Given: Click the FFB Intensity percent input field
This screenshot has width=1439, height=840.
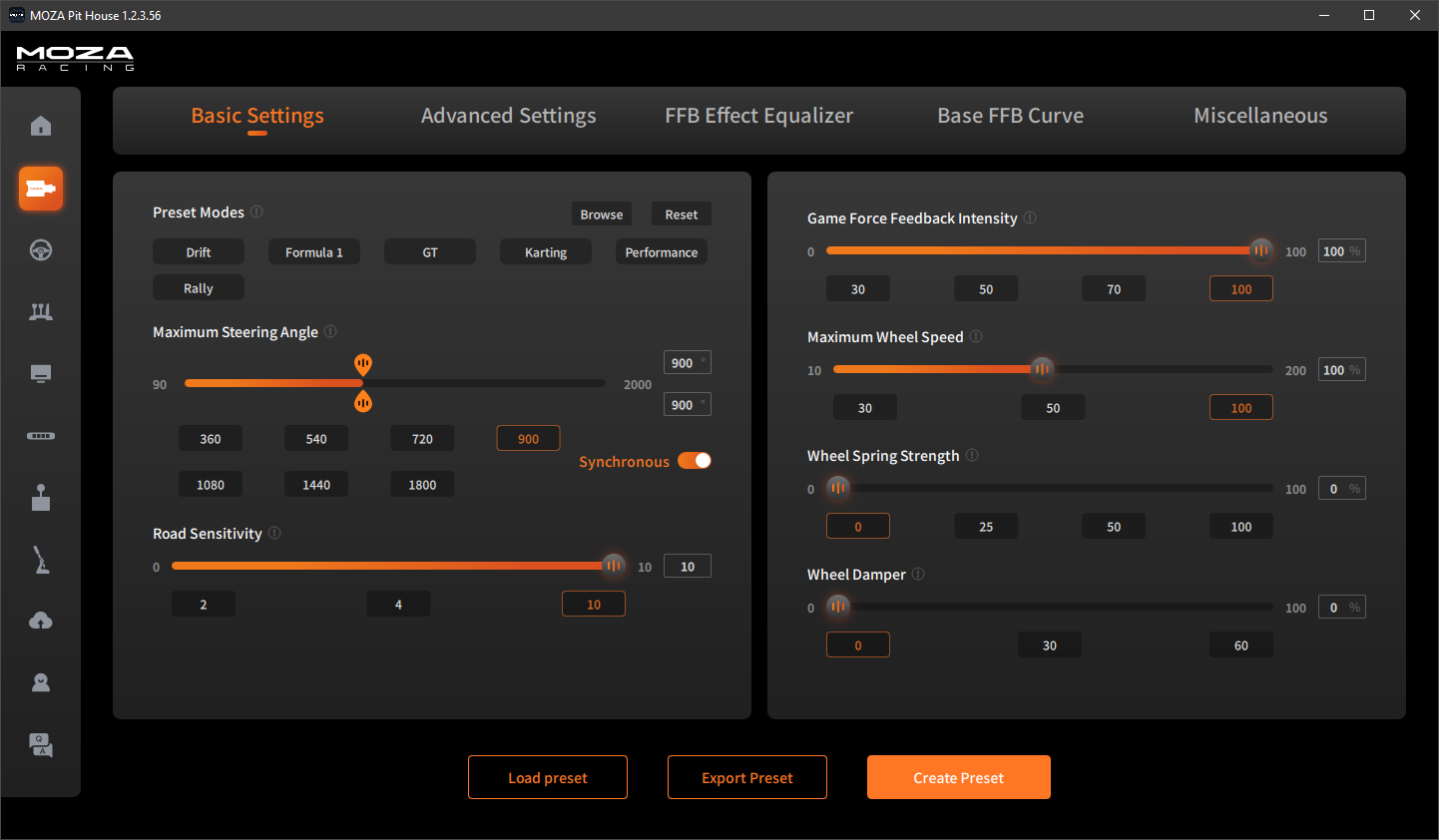Looking at the screenshot, I should (1342, 250).
